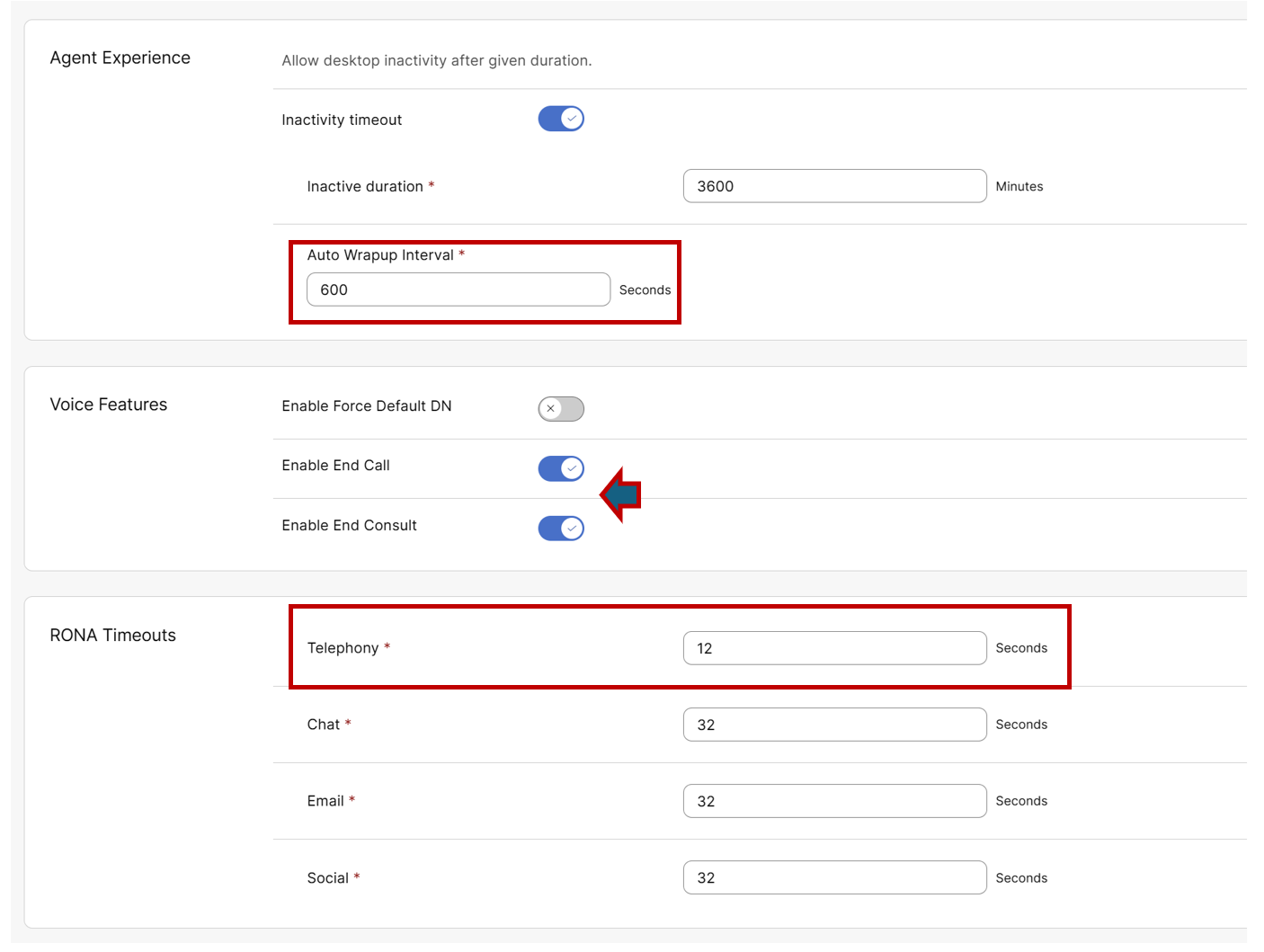Click the RONA Timeouts section heading

[112, 636]
